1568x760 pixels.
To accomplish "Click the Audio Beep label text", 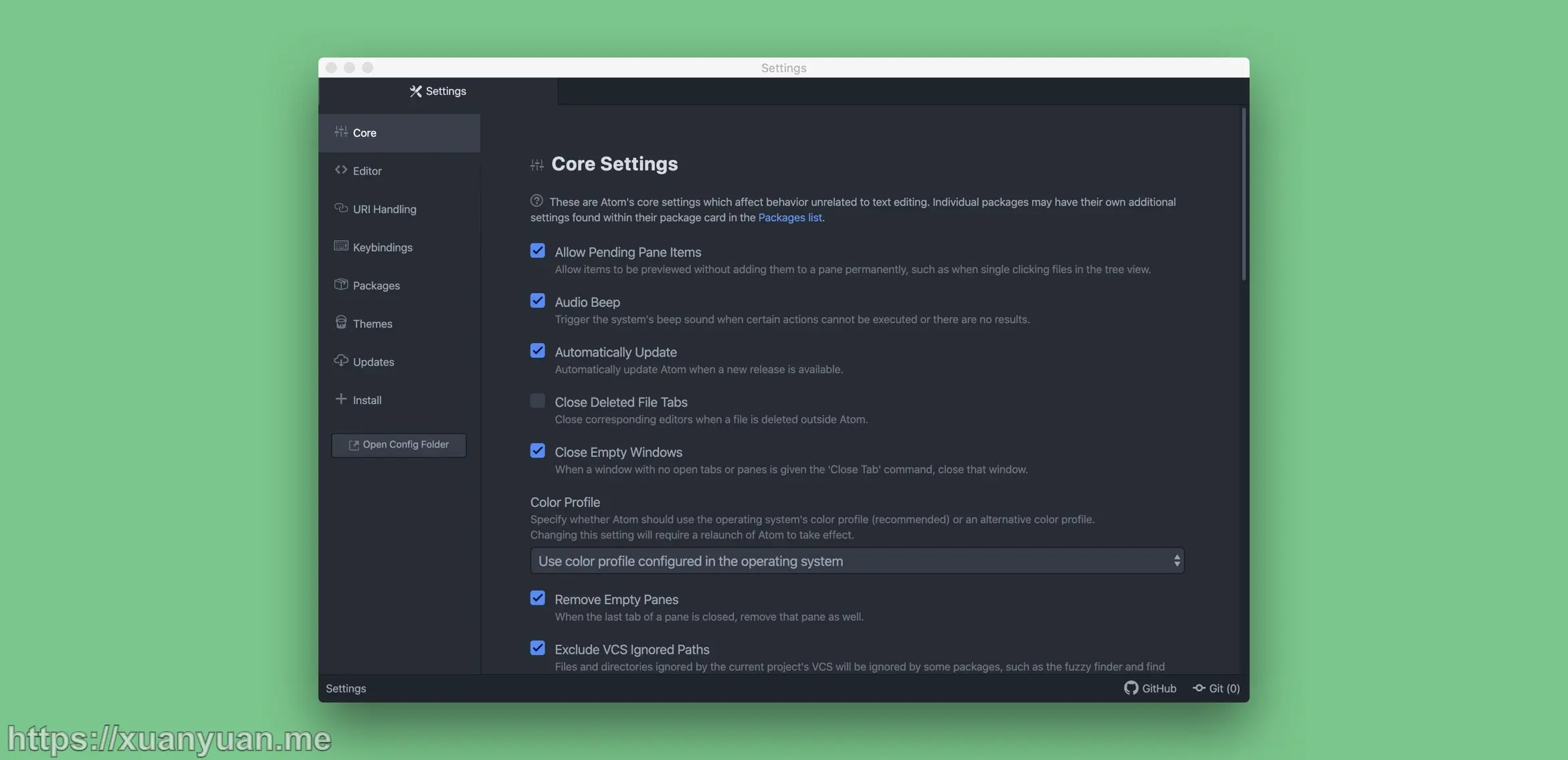I will click(587, 302).
